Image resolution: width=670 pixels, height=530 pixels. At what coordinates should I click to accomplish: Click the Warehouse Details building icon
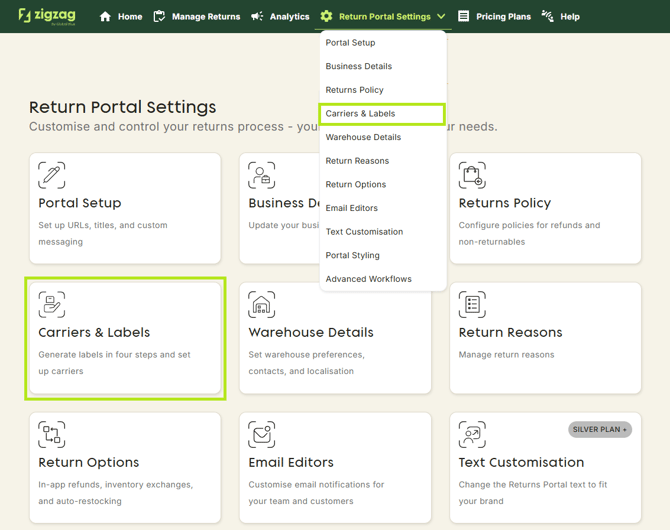pos(262,304)
